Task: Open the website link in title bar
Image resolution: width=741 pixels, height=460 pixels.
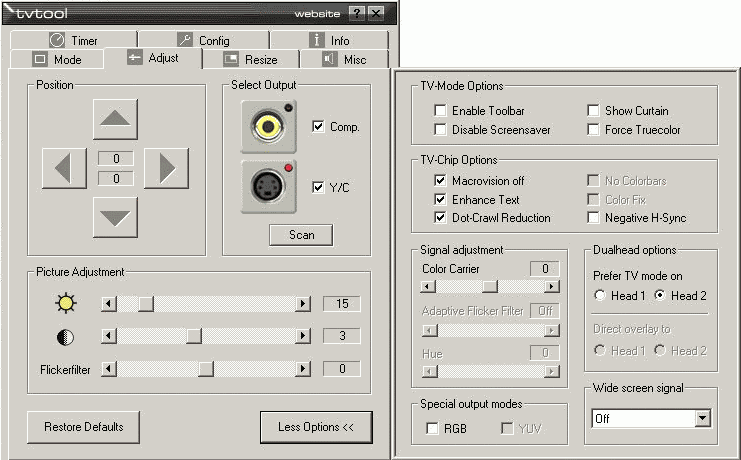Action: click(317, 14)
